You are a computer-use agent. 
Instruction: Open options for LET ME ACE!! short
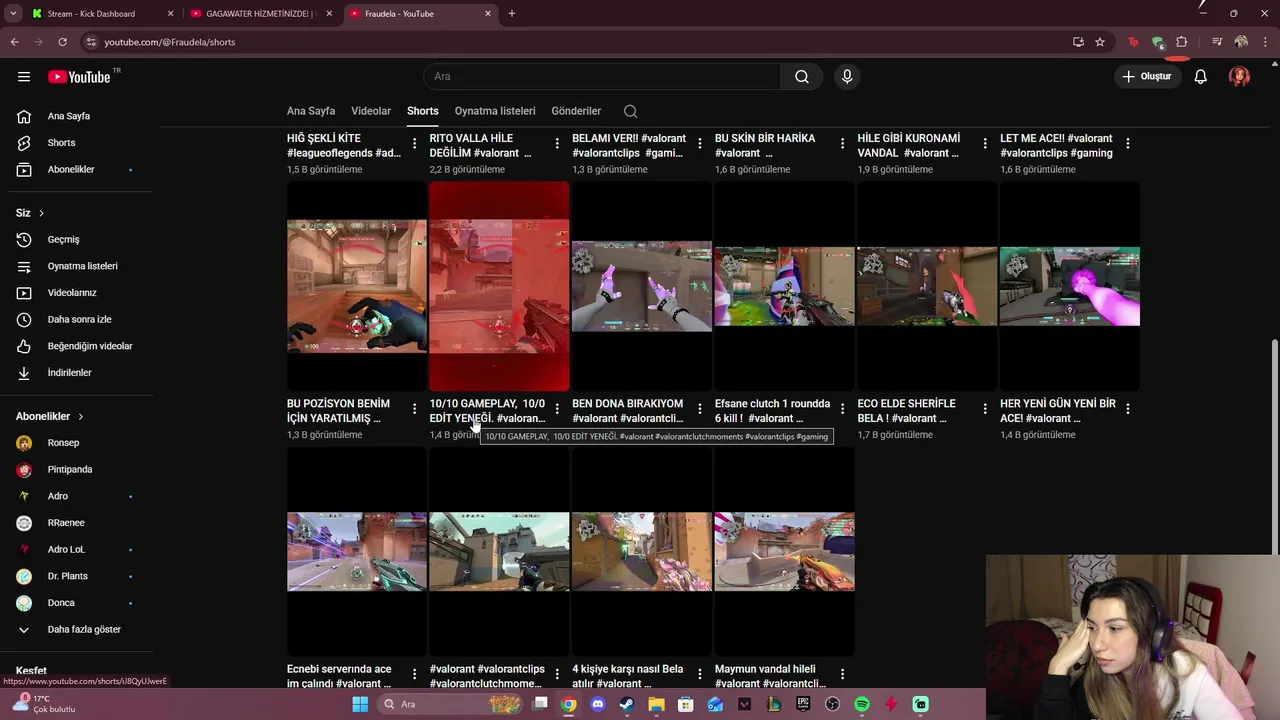[1127, 144]
